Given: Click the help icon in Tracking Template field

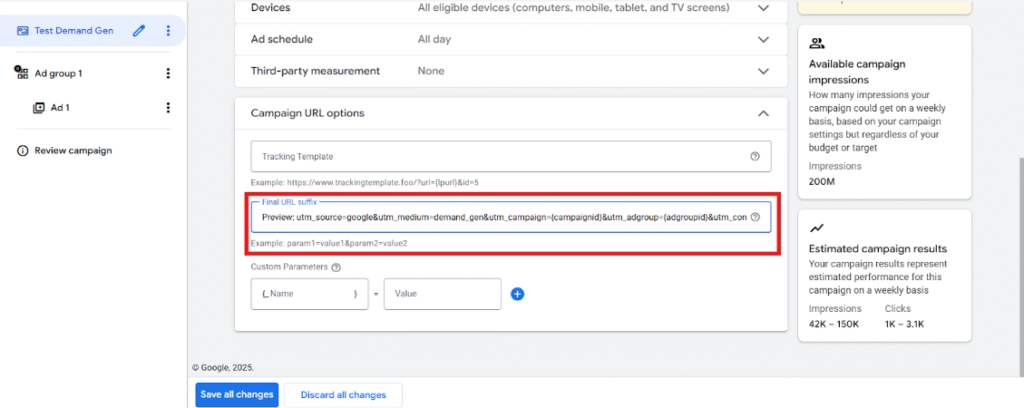Looking at the screenshot, I should [754, 157].
